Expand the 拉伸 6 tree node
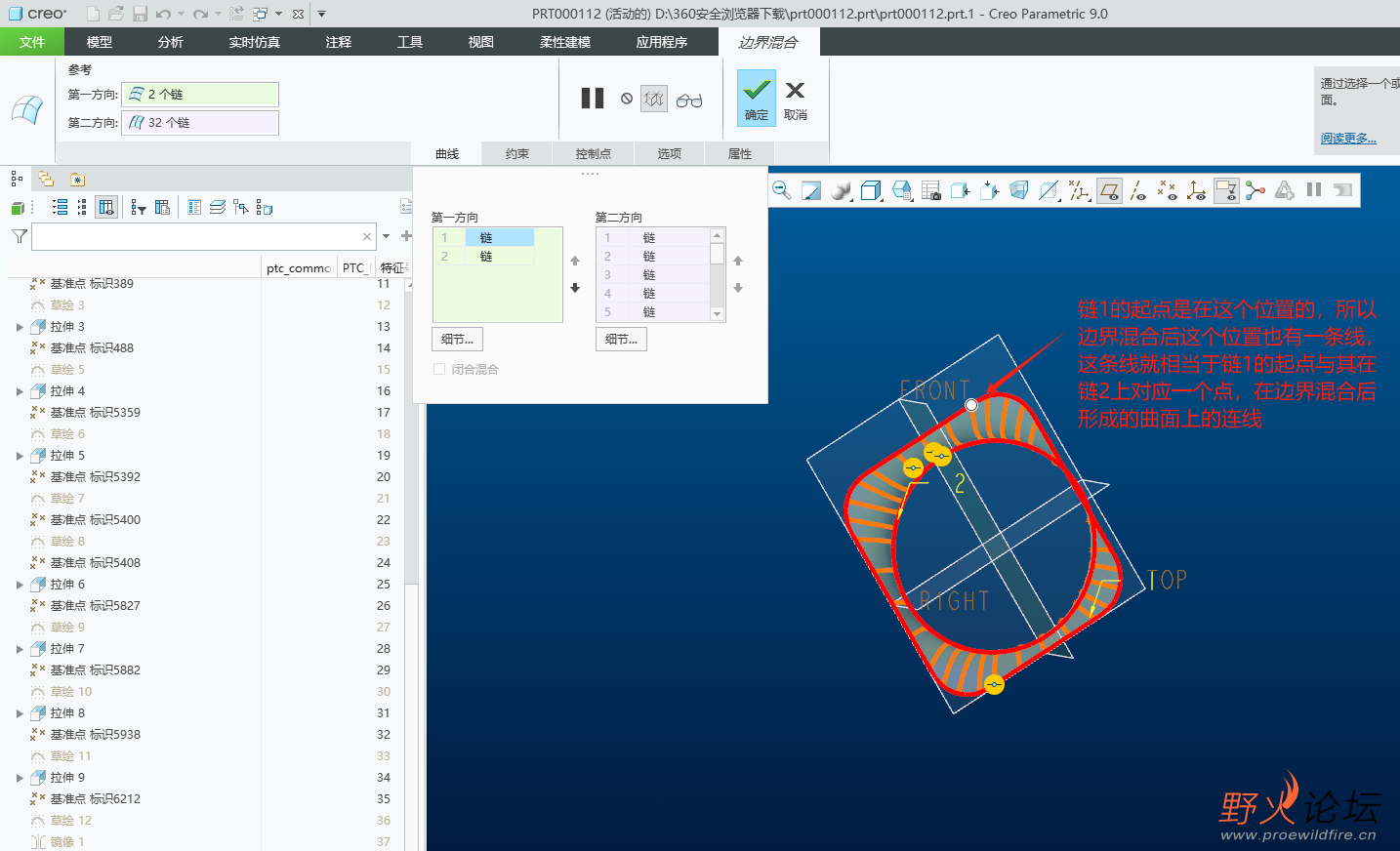The height and width of the screenshot is (851, 1400). (20, 585)
